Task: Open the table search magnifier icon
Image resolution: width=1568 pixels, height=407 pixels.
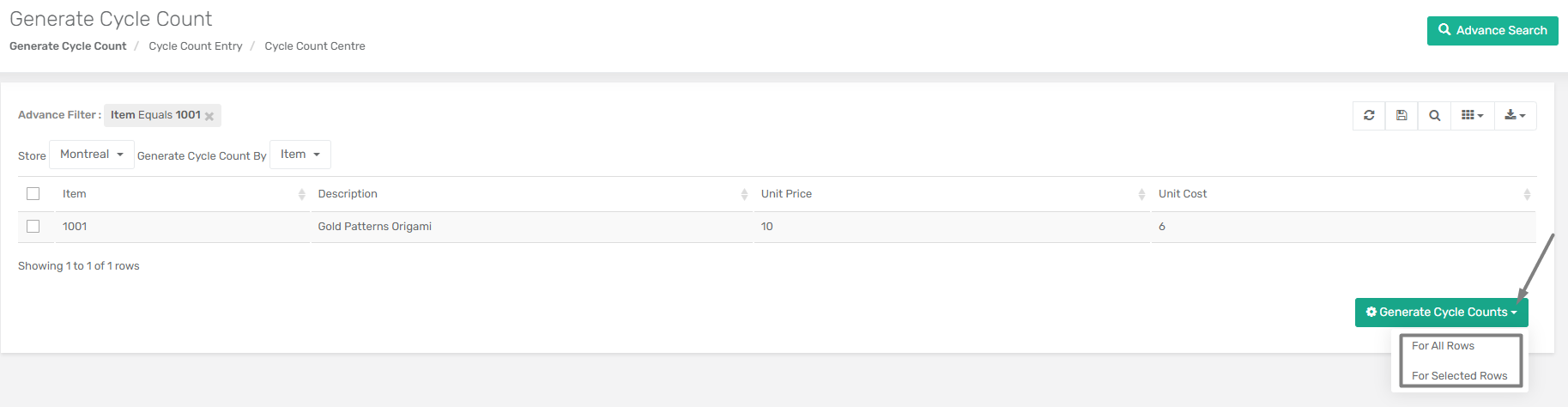Action: point(1434,115)
